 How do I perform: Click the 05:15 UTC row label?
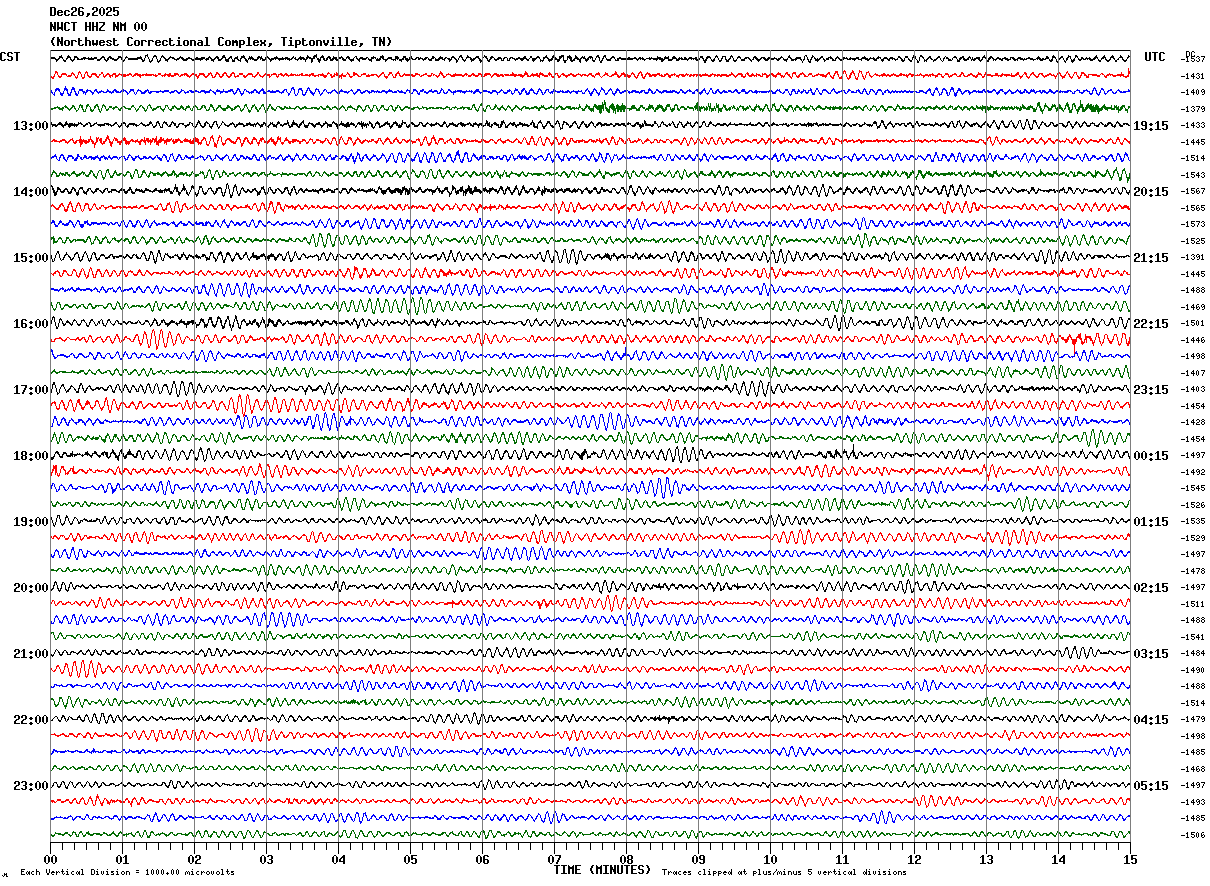(1150, 785)
